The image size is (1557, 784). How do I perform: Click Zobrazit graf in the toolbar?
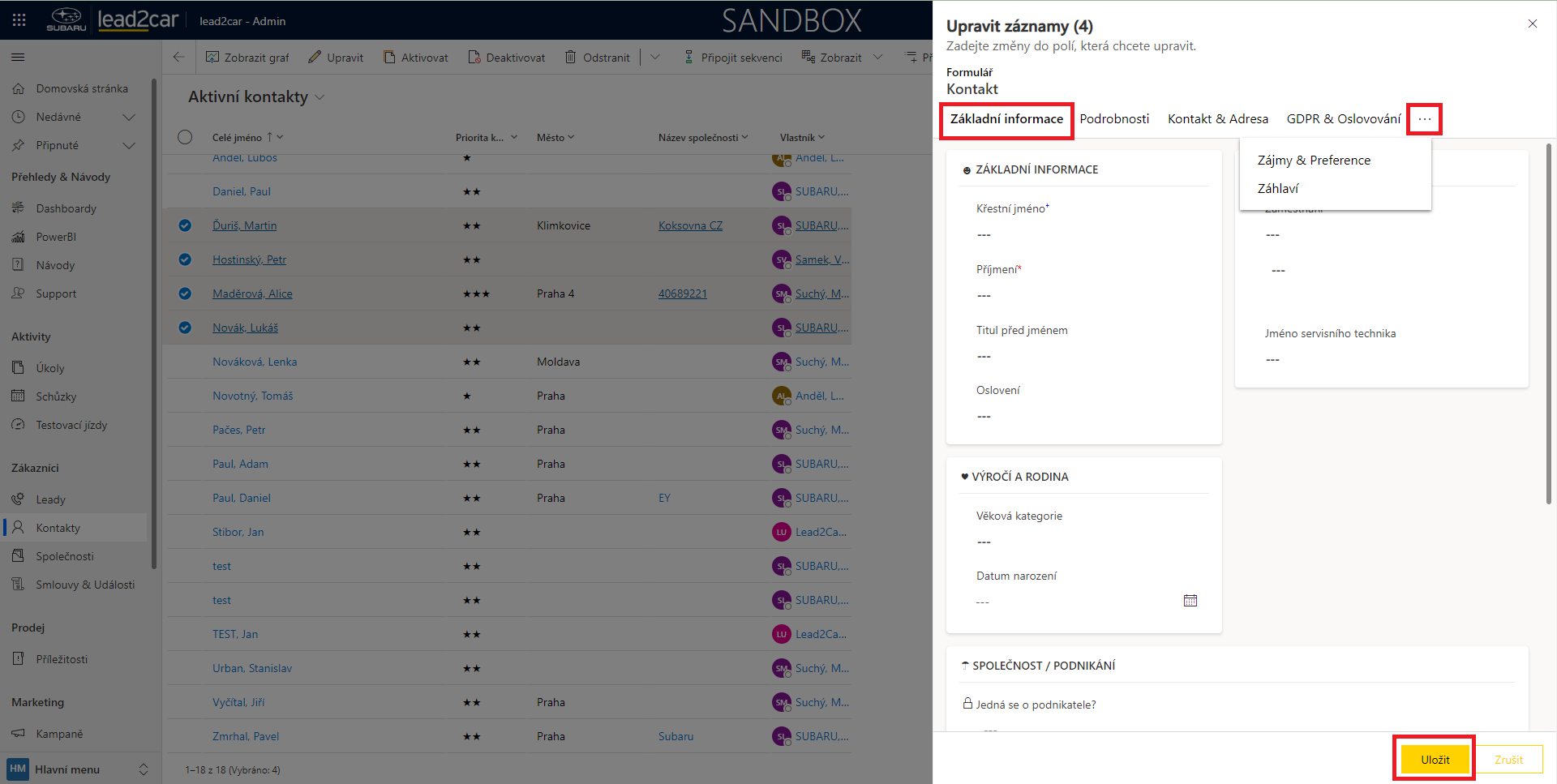click(x=247, y=58)
